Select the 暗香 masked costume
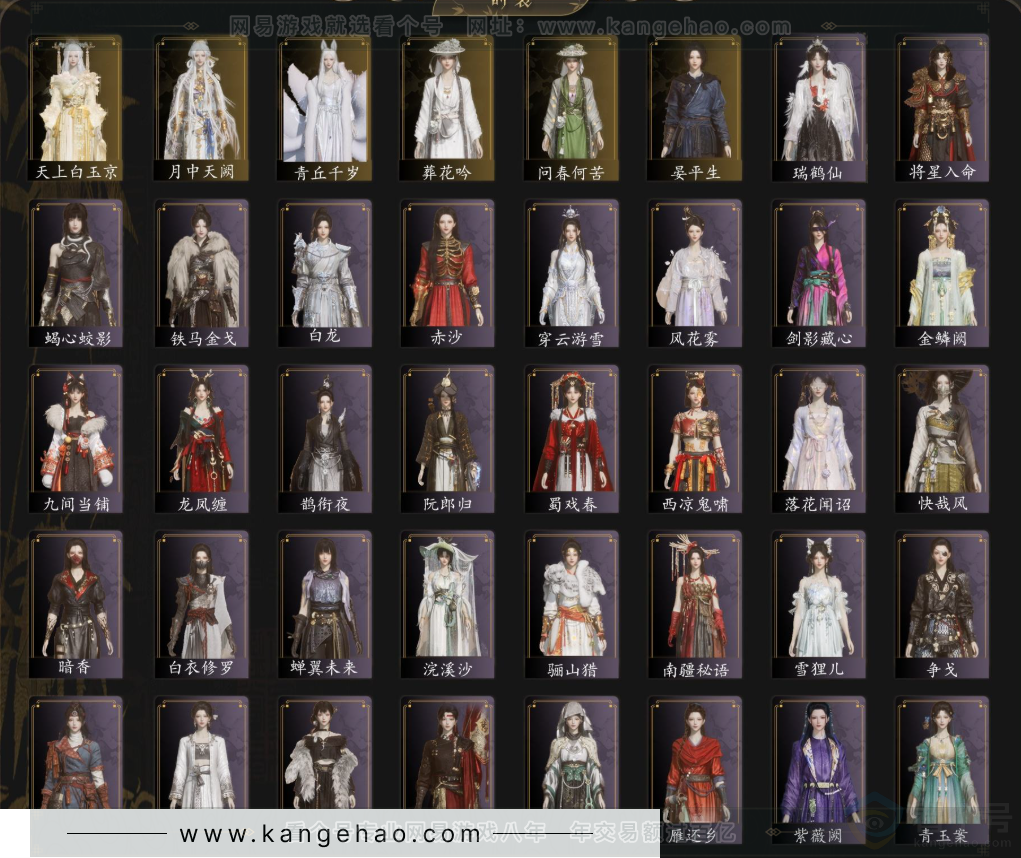 click(76, 604)
